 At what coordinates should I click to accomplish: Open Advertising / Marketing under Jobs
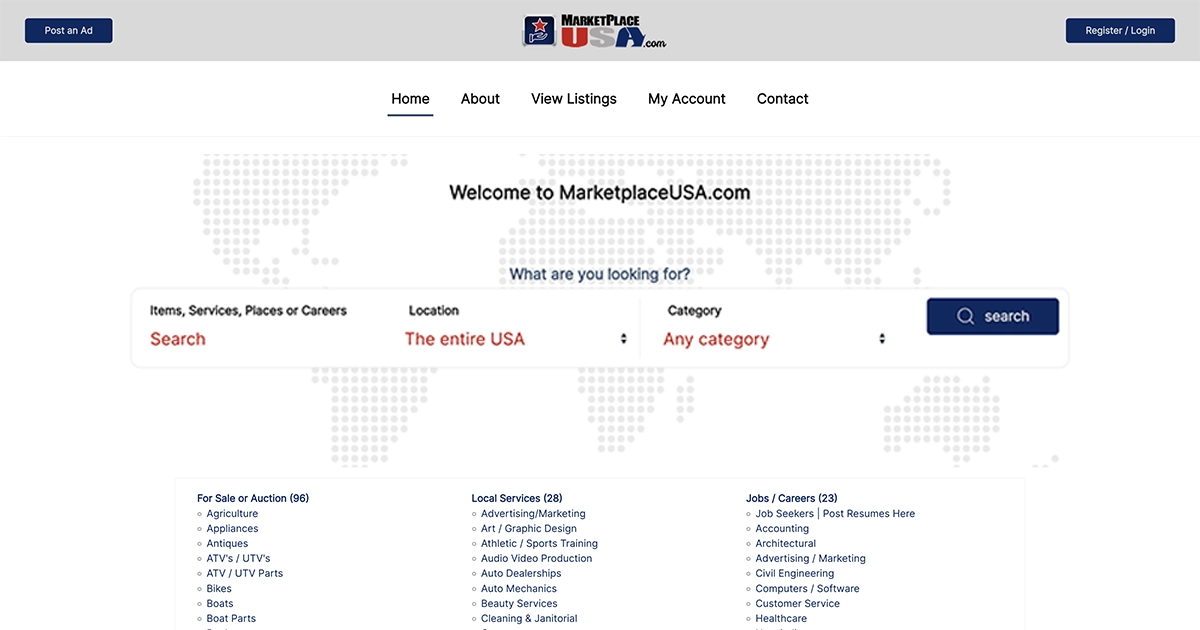tap(811, 559)
